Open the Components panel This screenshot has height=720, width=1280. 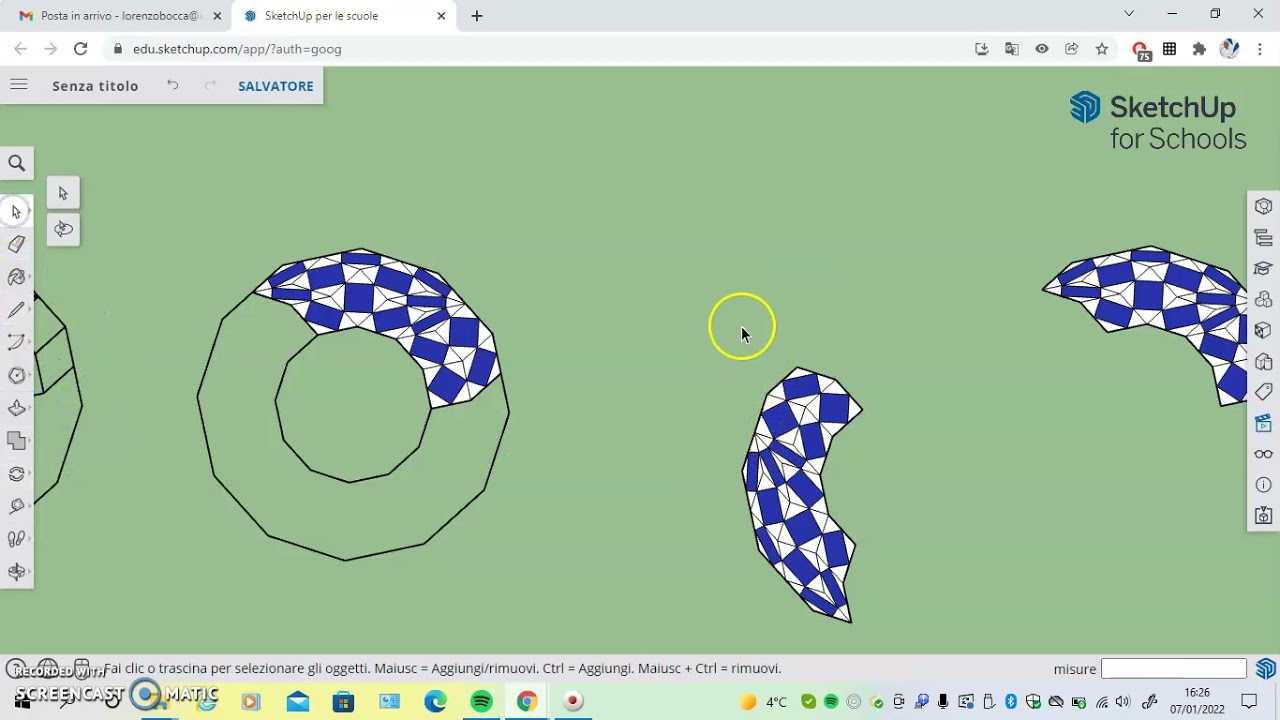coord(1264,299)
